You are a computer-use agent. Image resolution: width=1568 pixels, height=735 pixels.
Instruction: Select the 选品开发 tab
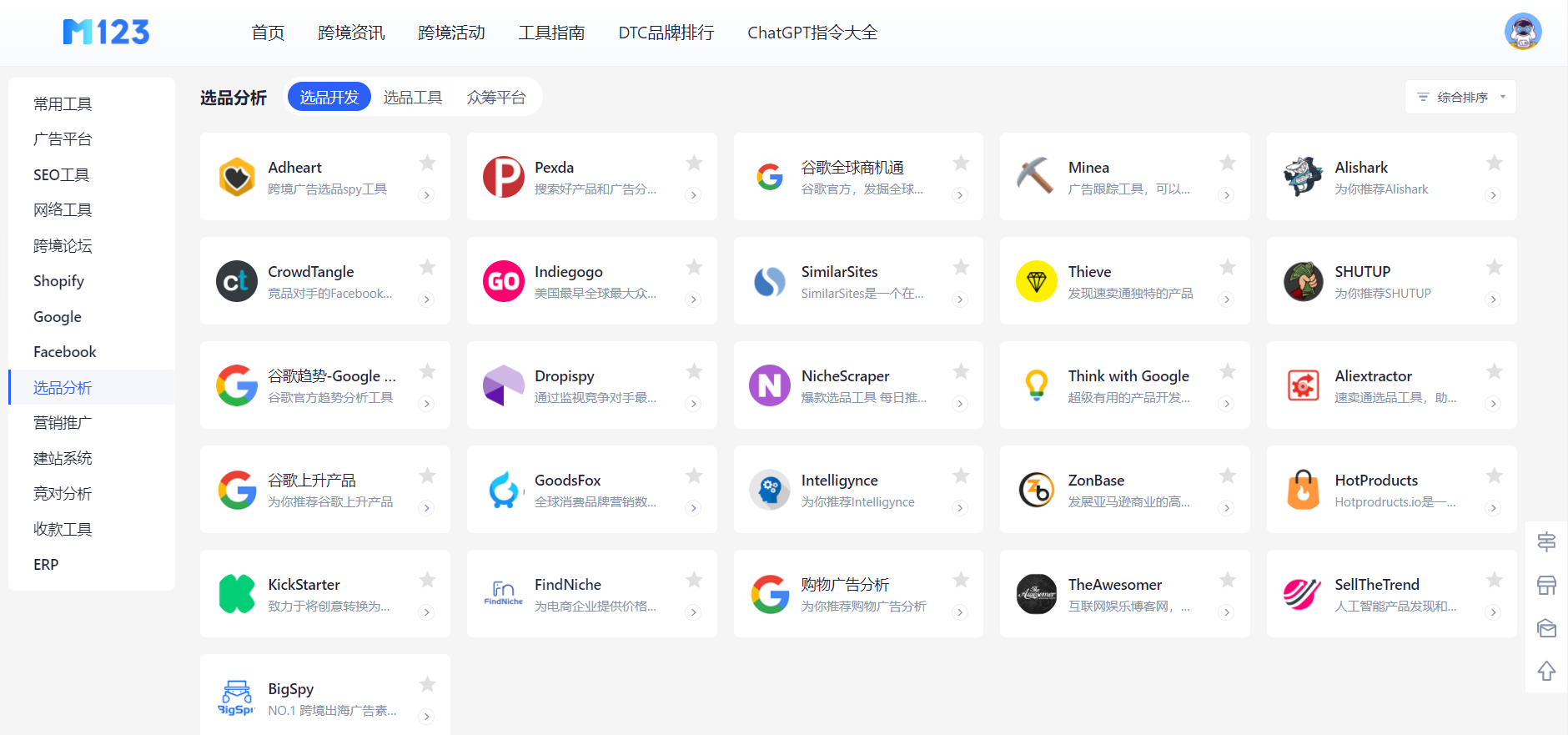pyautogui.click(x=329, y=97)
